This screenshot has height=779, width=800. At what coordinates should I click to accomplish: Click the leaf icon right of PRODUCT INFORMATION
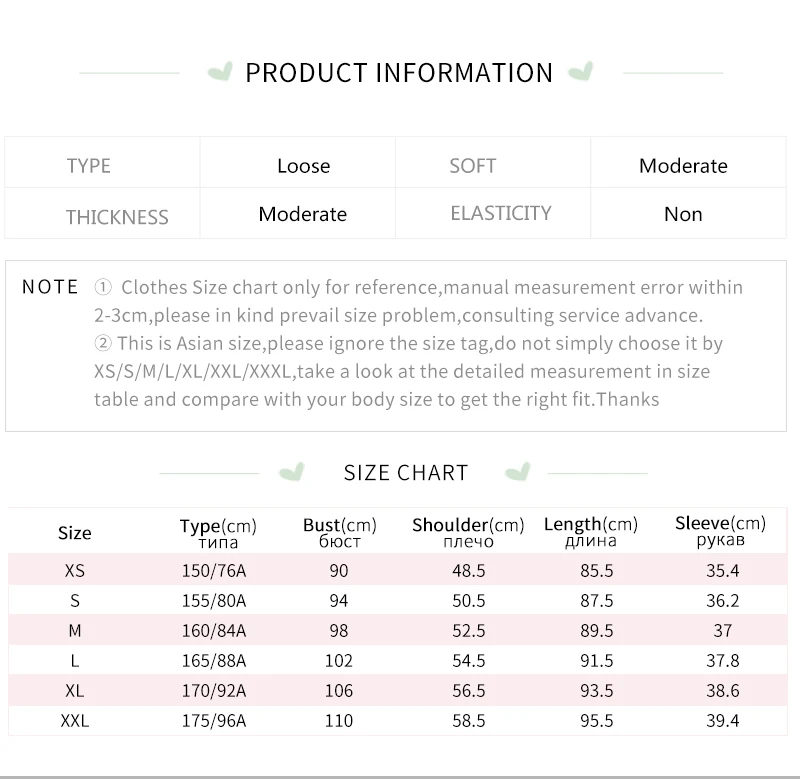(580, 72)
